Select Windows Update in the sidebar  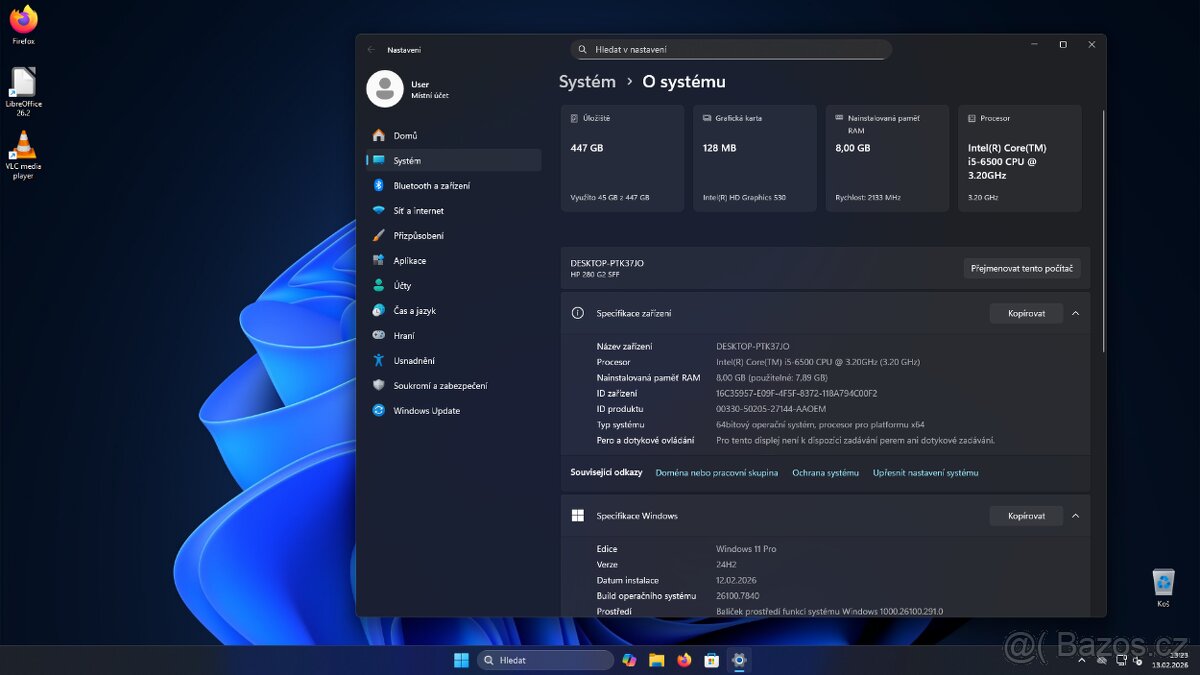point(426,411)
